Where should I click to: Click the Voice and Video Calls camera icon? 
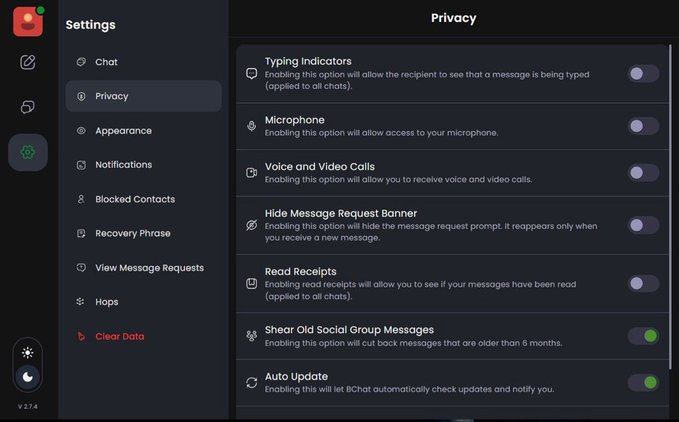click(x=252, y=173)
